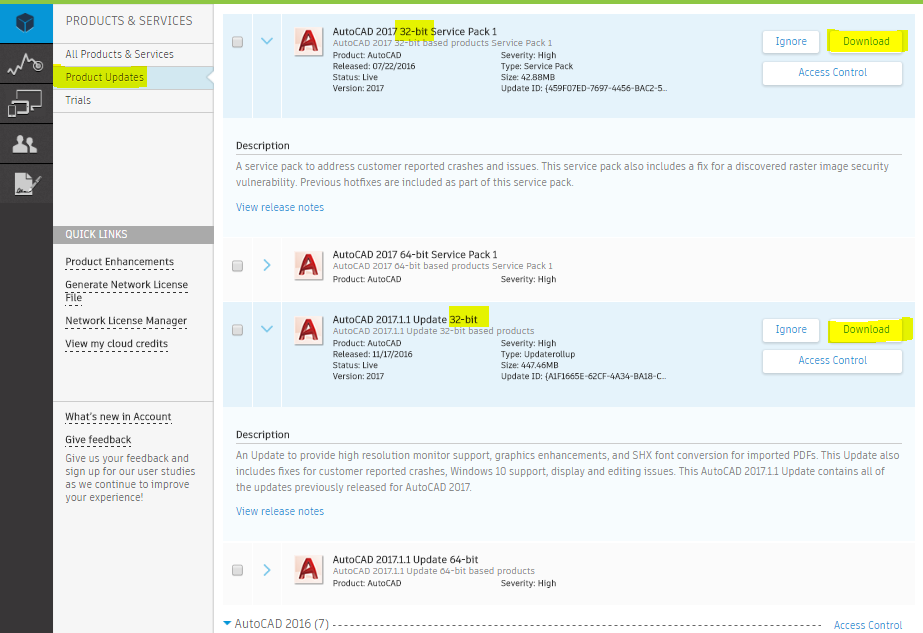Image resolution: width=923 pixels, height=633 pixels.
Task: Tick checkbox for AutoCAD 2017 32-bit Service Pack 1
Action: (x=237, y=42)
